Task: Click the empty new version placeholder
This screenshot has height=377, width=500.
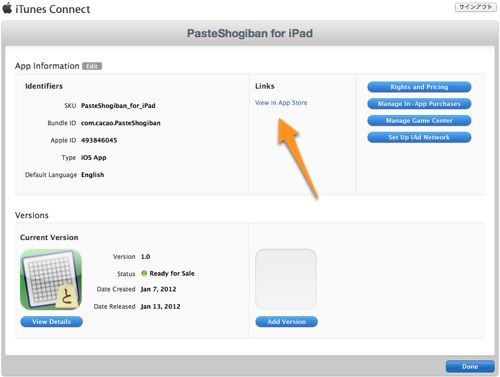Action: [x=286, y=279]
